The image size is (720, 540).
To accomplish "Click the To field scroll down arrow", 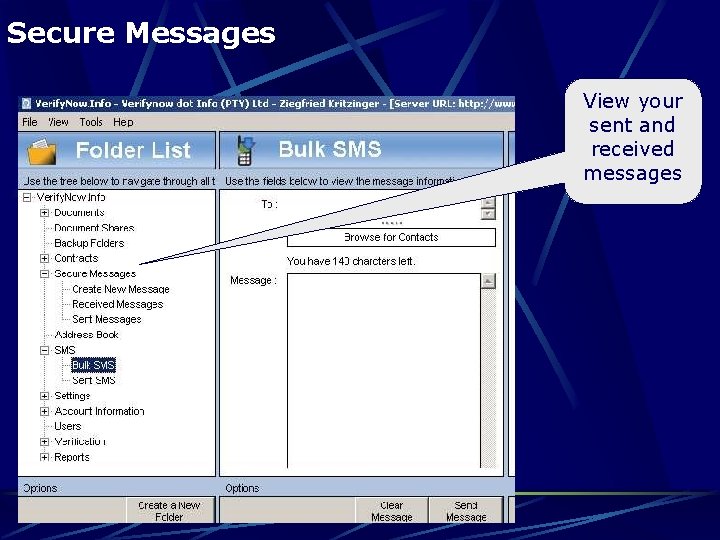I will [x=488, y=214].
